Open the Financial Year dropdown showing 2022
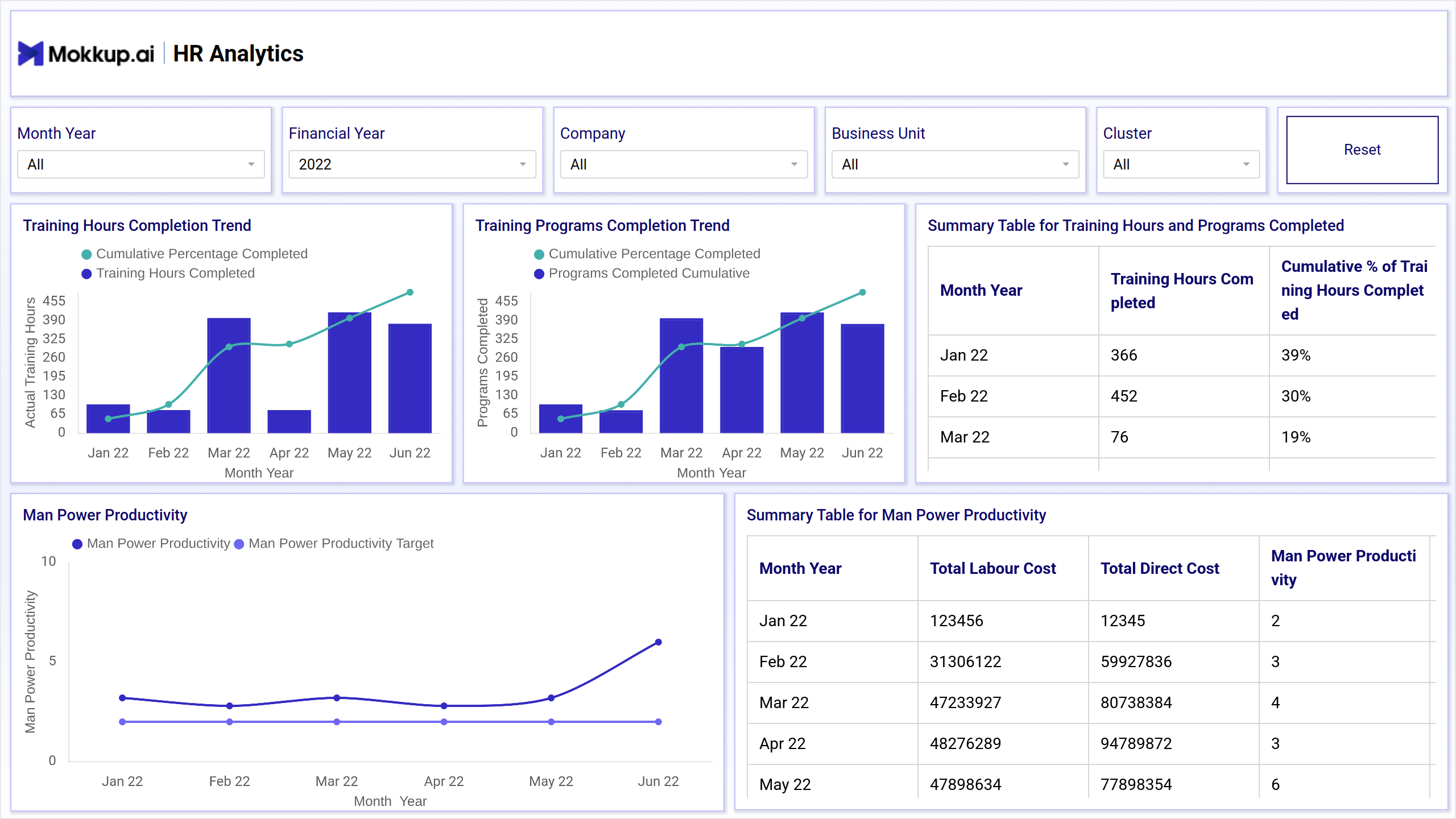The height and width of the screenshot is (819, 1456). pyautogui.click(x=412, y=164)
